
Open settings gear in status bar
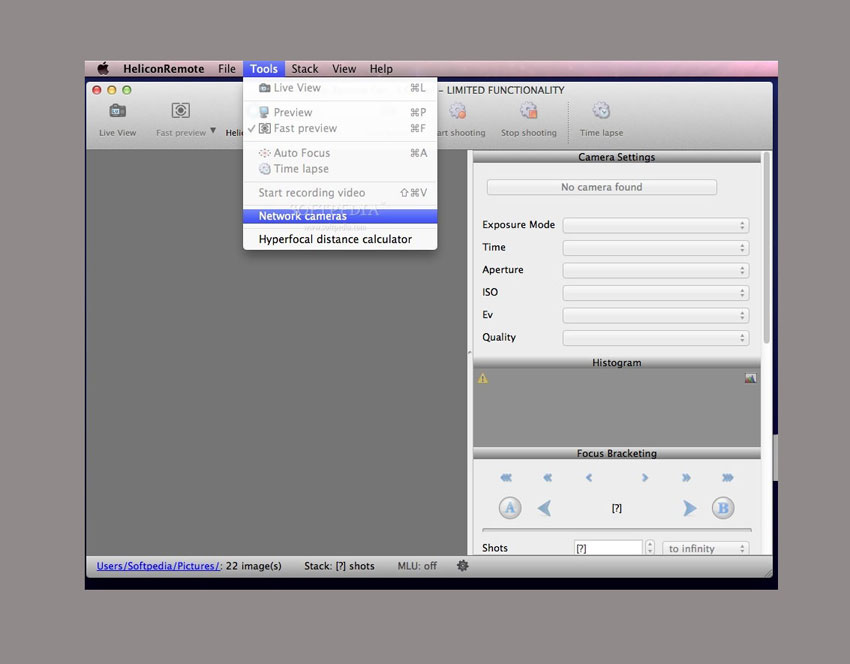462,566
